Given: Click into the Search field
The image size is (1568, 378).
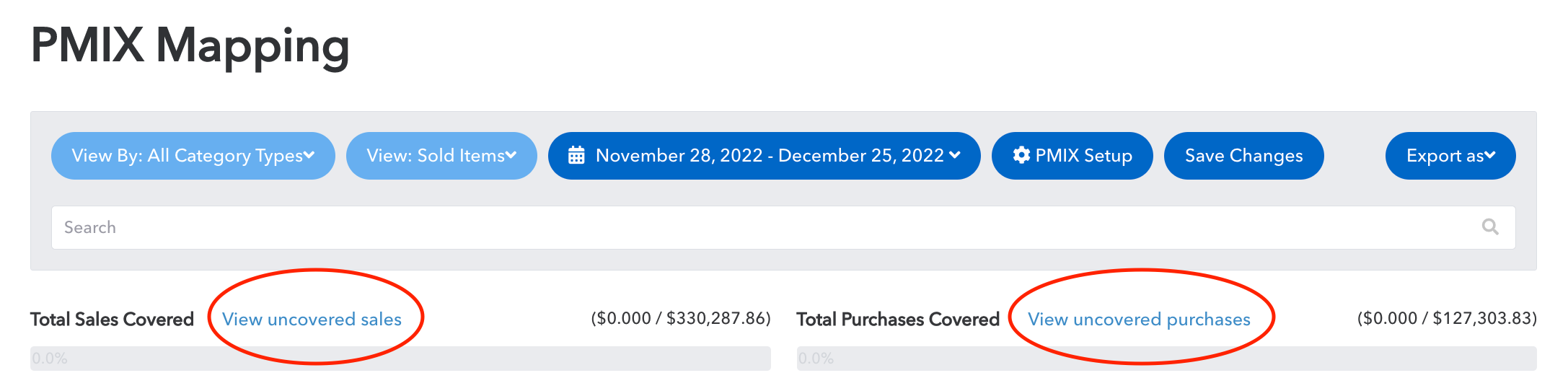Looking at the screenshot, I should pyautogui.click(x=783, y=228).
